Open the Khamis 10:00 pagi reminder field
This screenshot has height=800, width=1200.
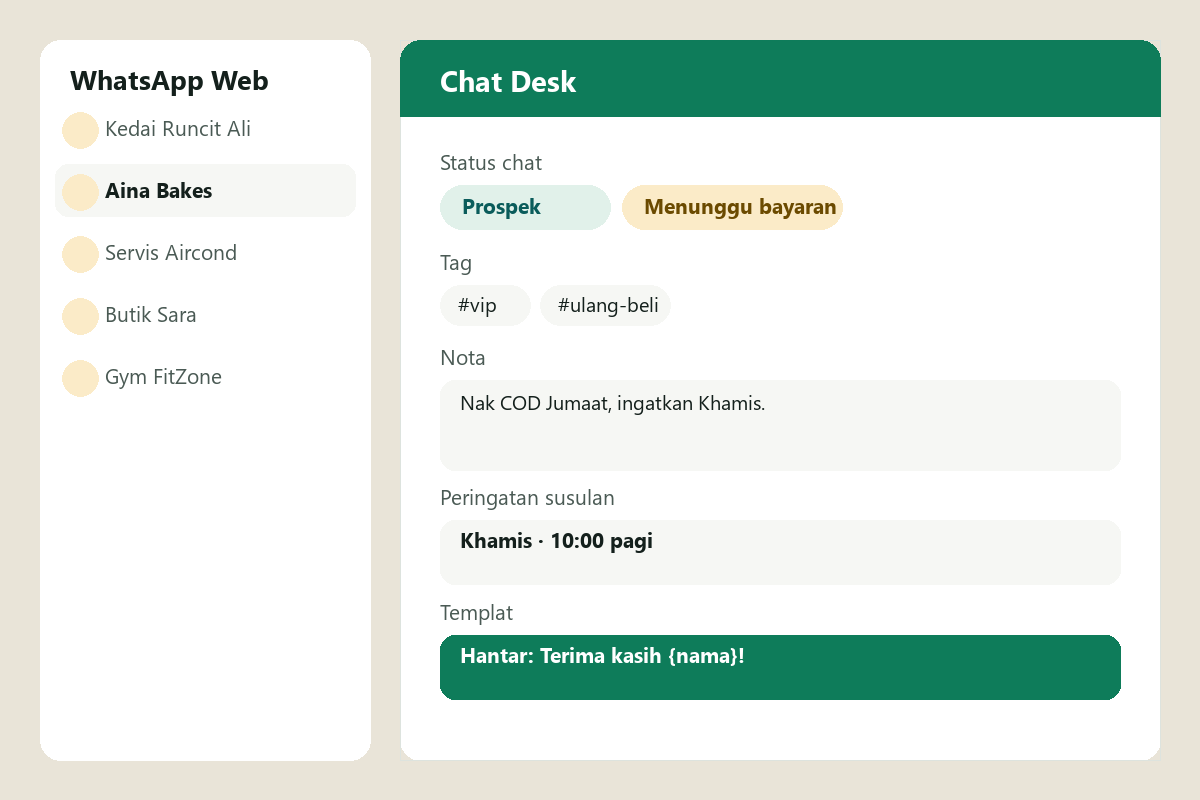point(780,552)
